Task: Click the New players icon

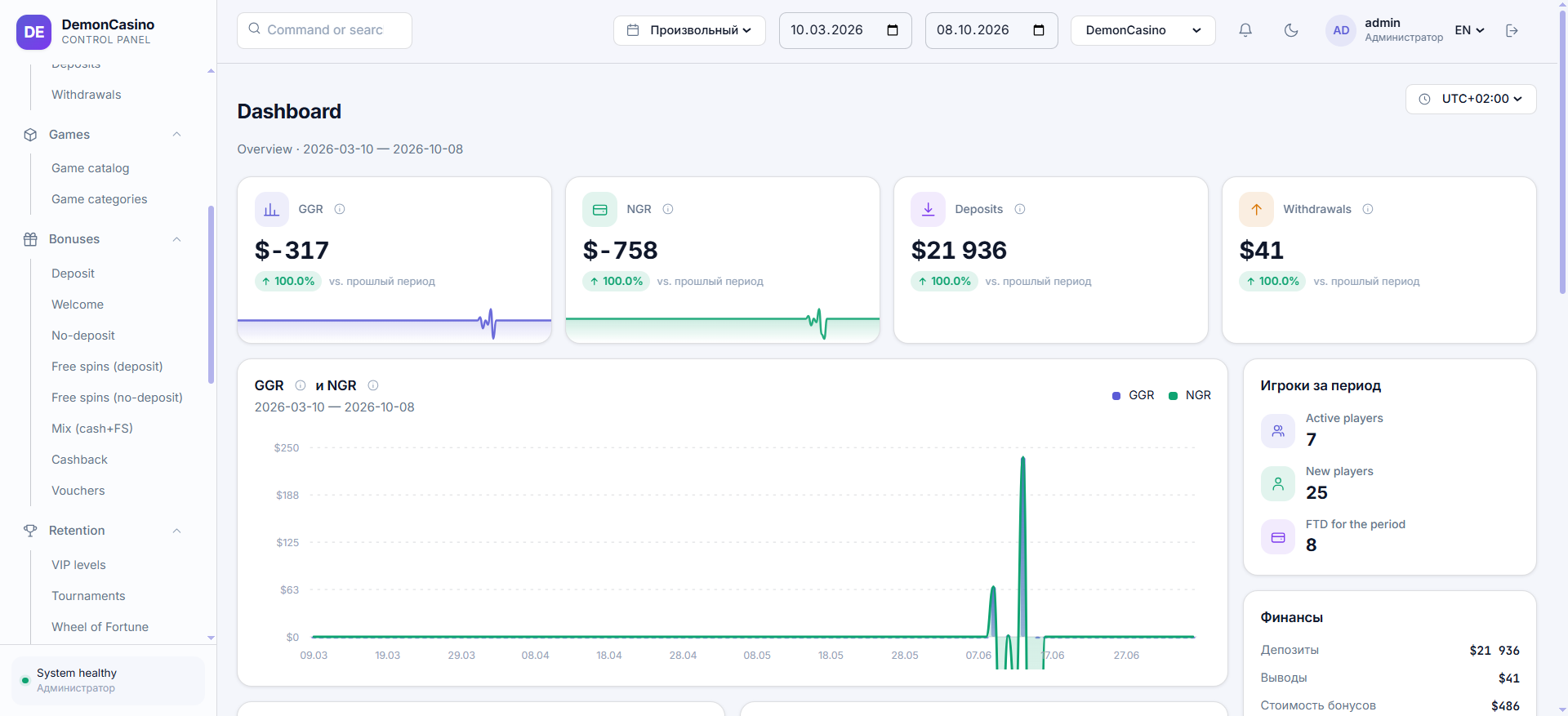Action: (x=1278, y=483)
